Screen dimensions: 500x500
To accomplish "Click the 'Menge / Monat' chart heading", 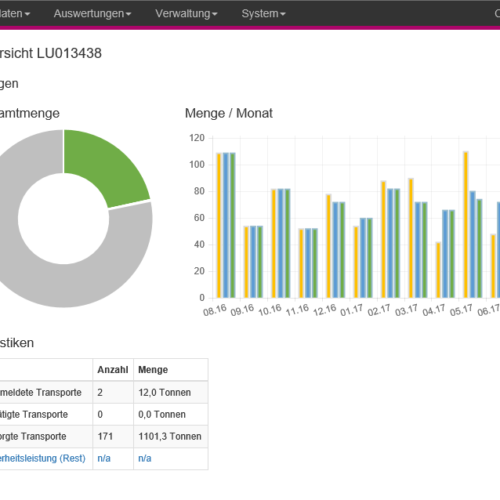I will pos(229,113).
